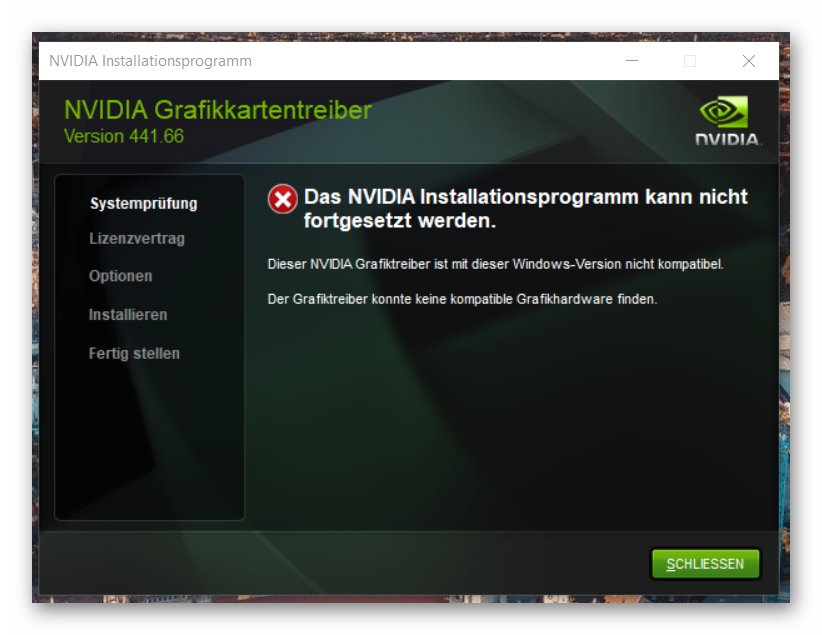The image size is (822, 635).
Task: Select the Lizenzvertrag step
Action: (137, 239)
